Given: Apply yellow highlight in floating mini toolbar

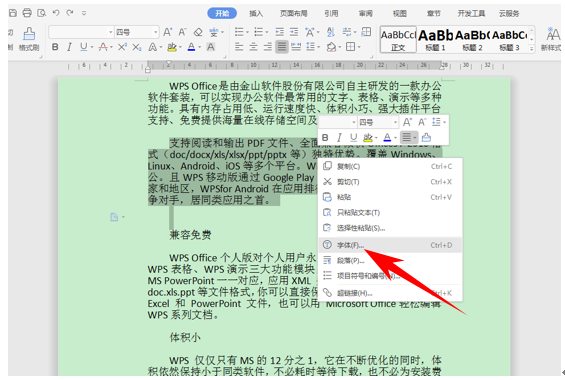Looking at the screenshot, I should (368, 138).
